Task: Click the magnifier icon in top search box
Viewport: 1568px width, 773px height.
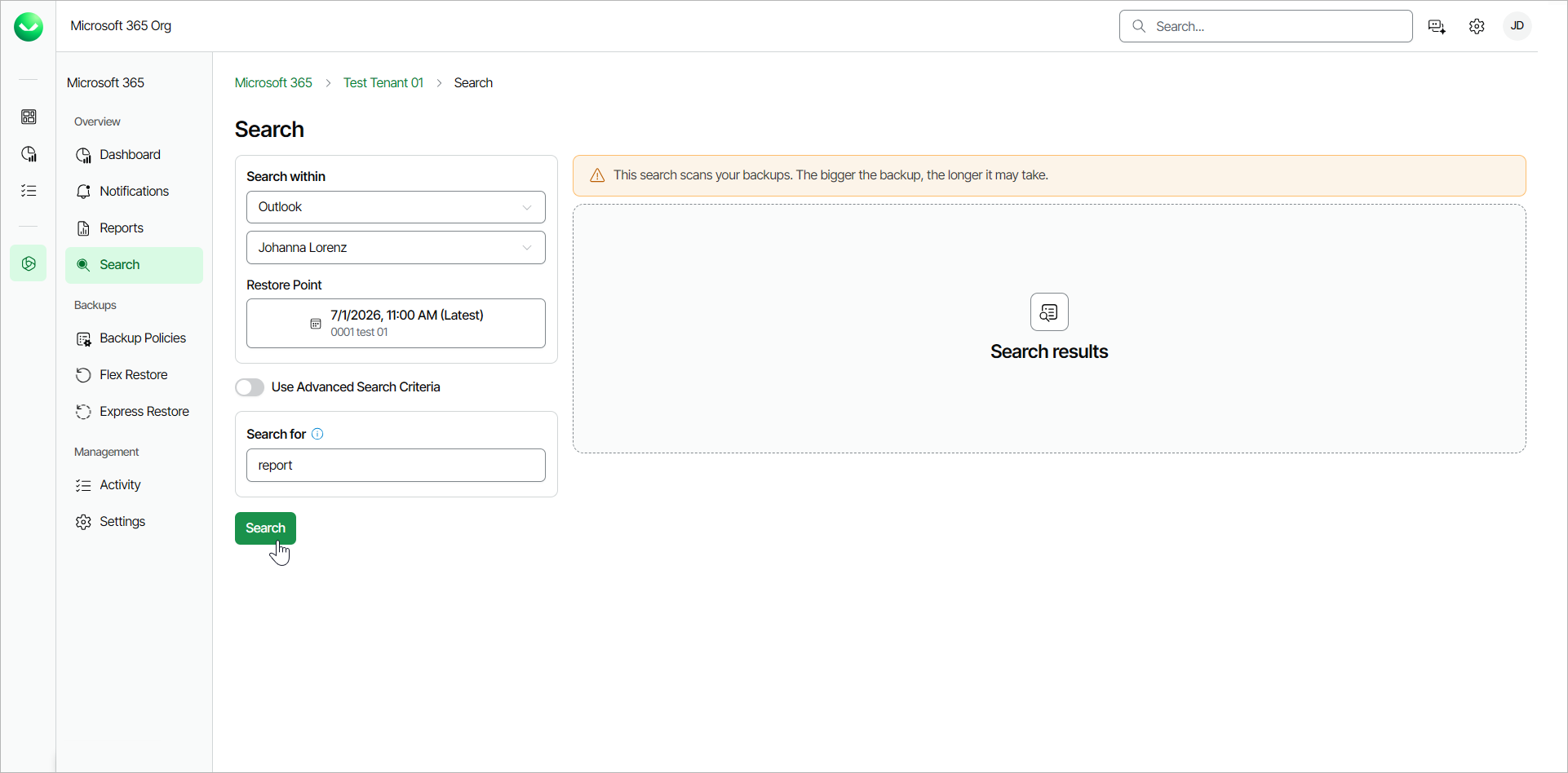Action: click(x=1139, y=26)
